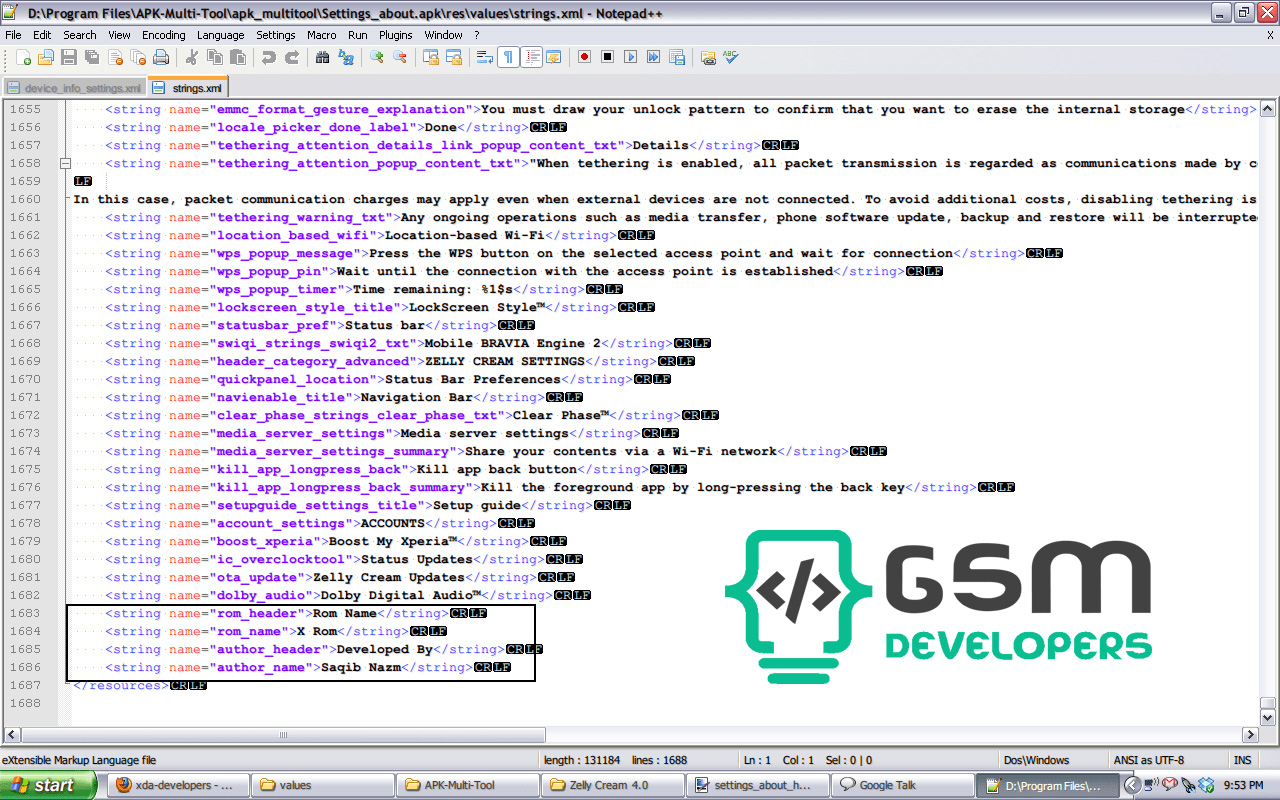This screenshot has width=1280, height=800.
Task: Toggle word wrap in the toolbar
Action: tap(485, 57)
